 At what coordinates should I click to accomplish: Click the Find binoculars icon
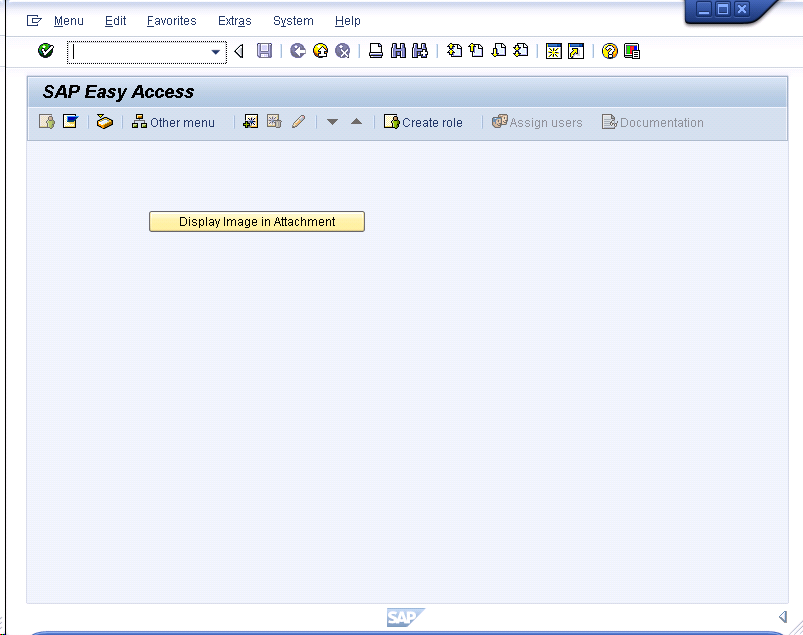coord(398,51)
